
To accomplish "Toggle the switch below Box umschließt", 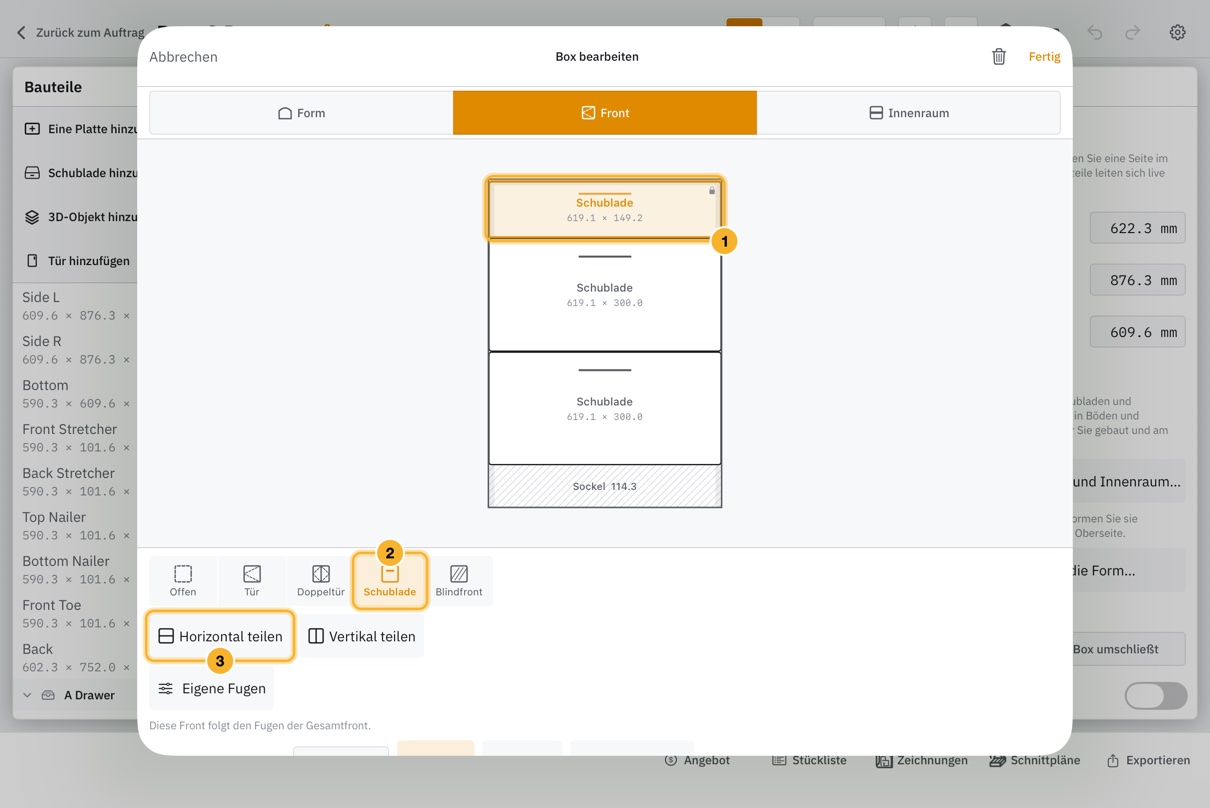I will click(1156, 696).
